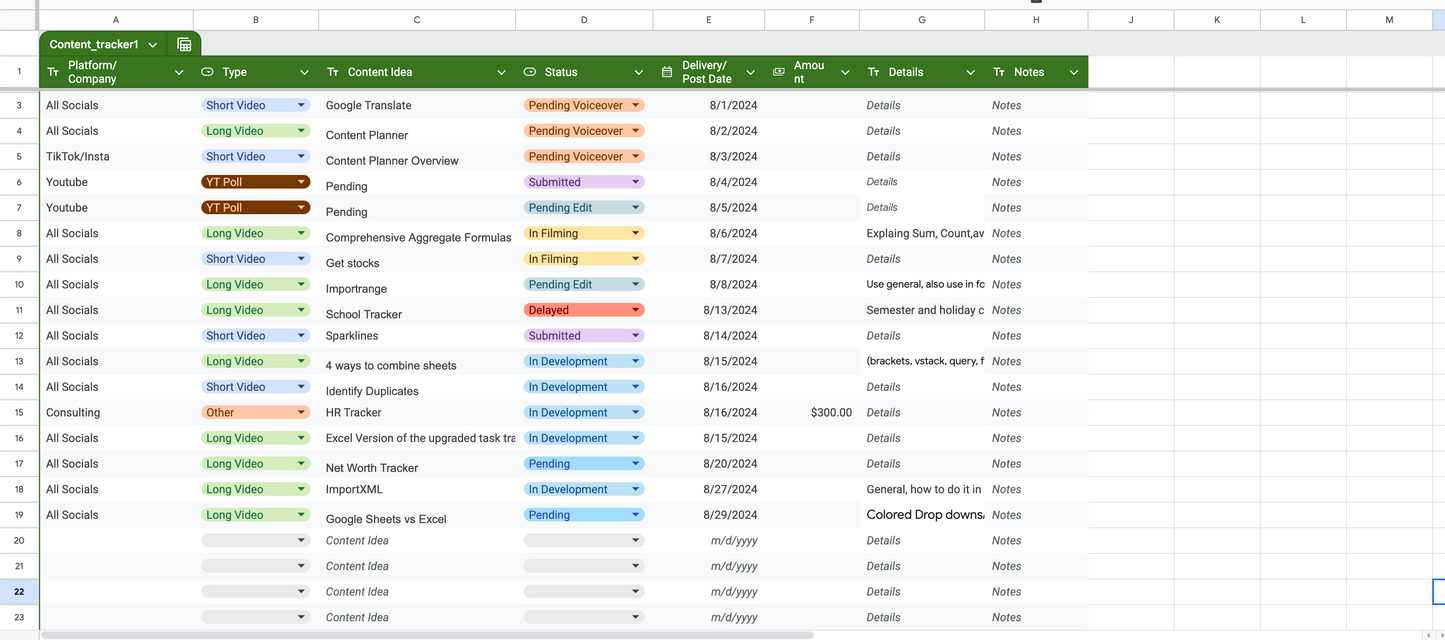Click the dropdown chip icon in Status header
Viewport: 1445px width, 640px height.
click(530, 72)
